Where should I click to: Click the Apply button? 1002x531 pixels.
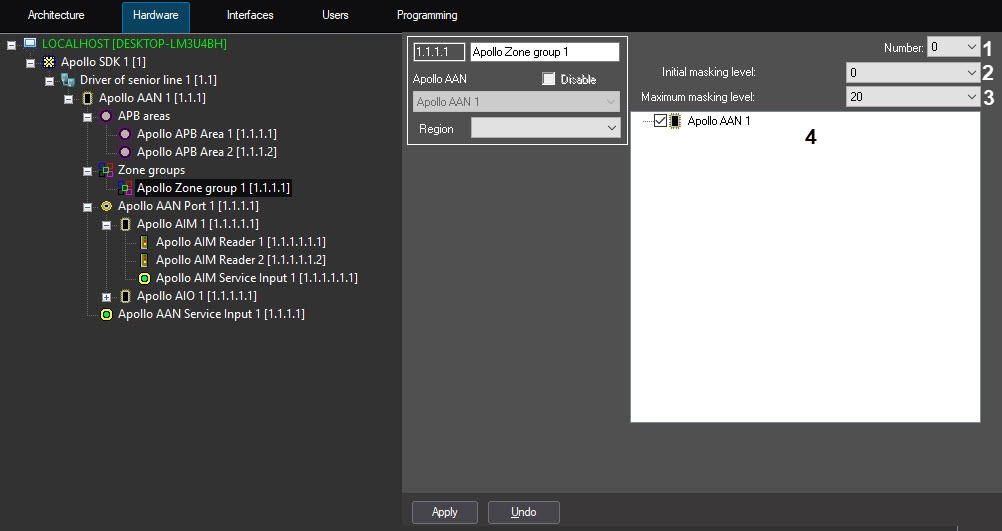(x=445, y=512)
